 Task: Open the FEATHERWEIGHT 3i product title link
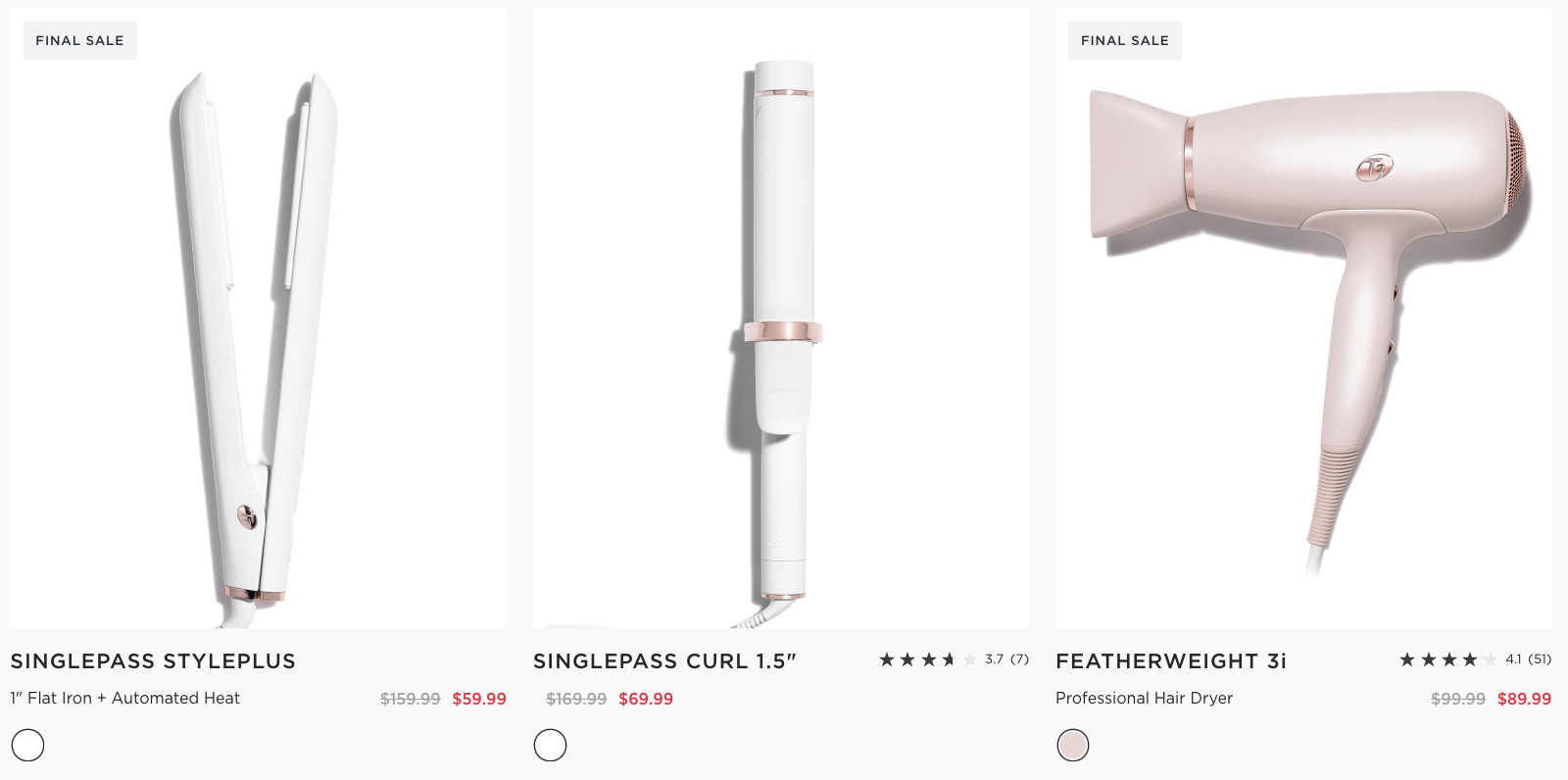click(x=1171, y=661)
